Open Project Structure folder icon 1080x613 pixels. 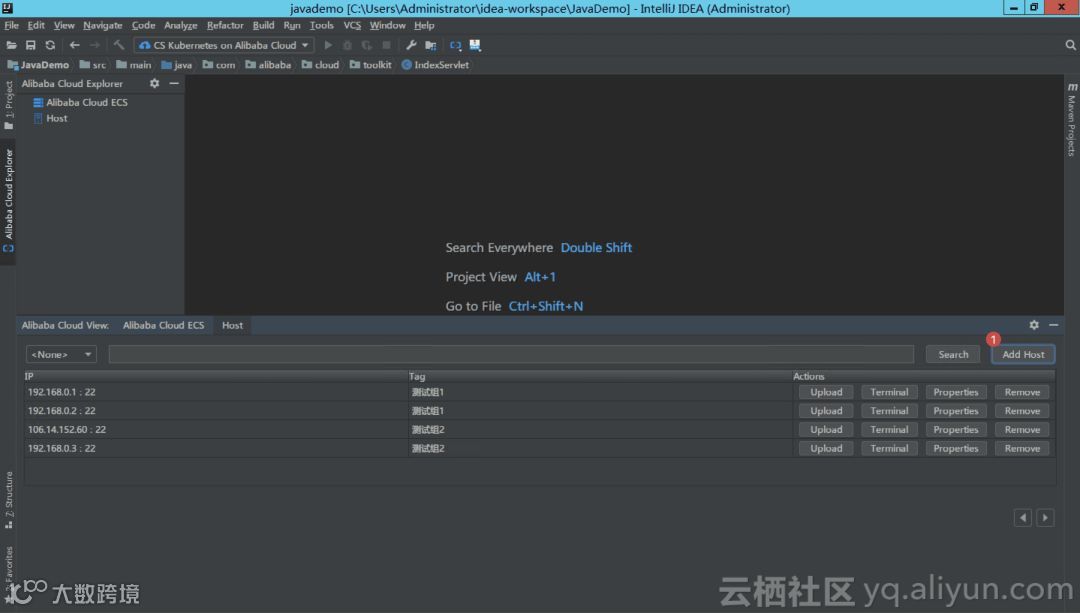[x=430, y=45]
